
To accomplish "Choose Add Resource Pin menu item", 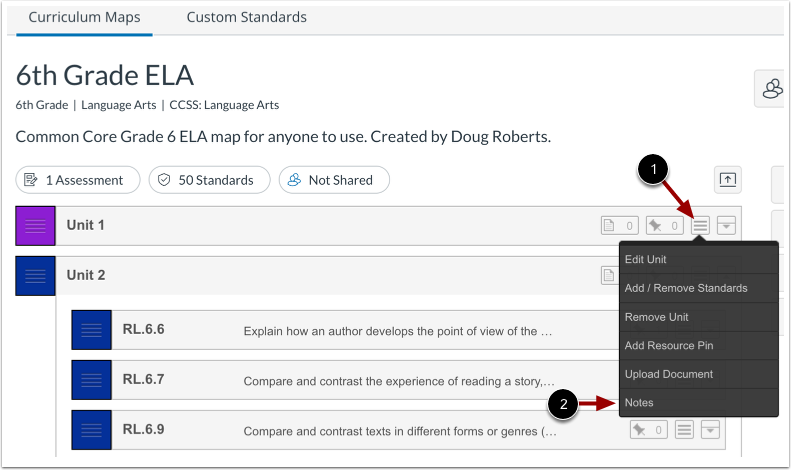I will pyautogui.click(x=669, y=345).
